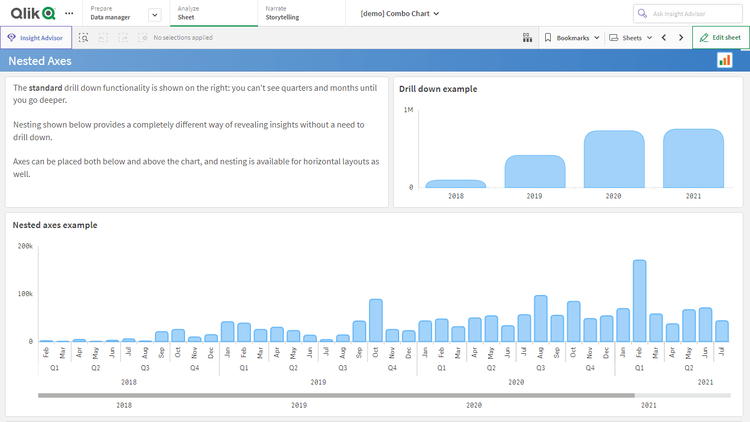Open the Sheets dropdown
750x422 pixels.
tap(630, 37)
